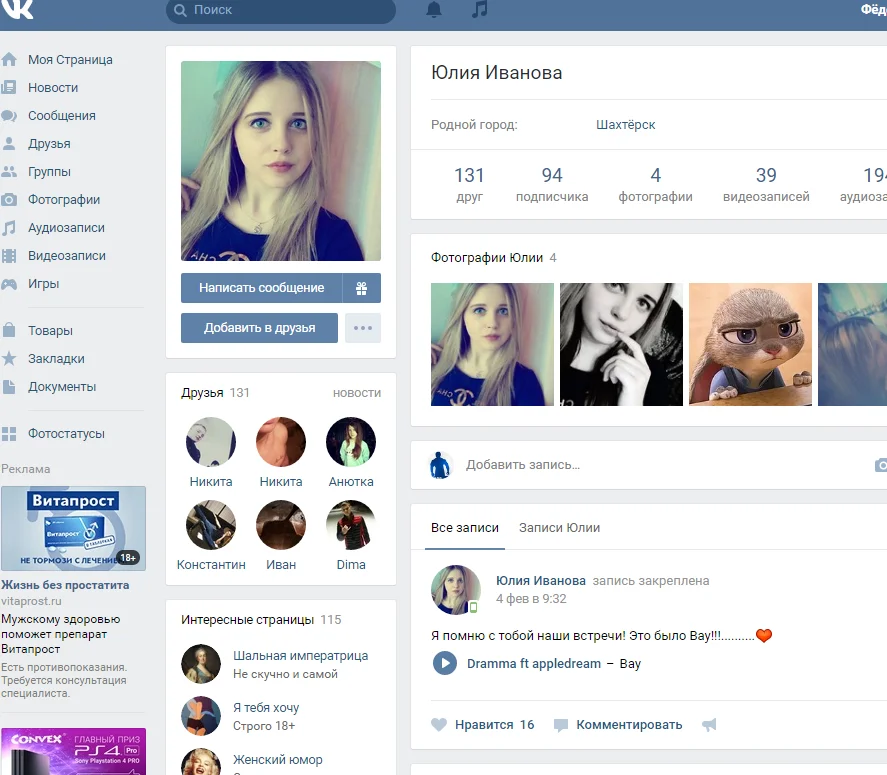Click the camera icon beside Фотографии
Viewport: 887px width, 775px height.
9,200
